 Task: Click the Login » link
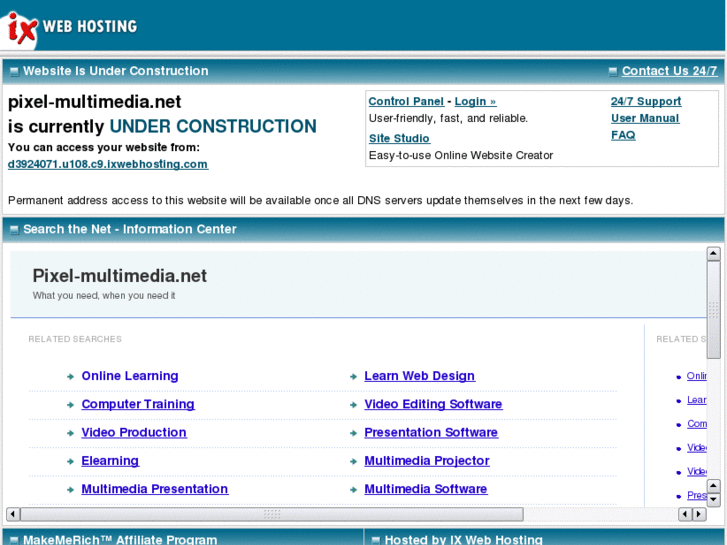475,101
